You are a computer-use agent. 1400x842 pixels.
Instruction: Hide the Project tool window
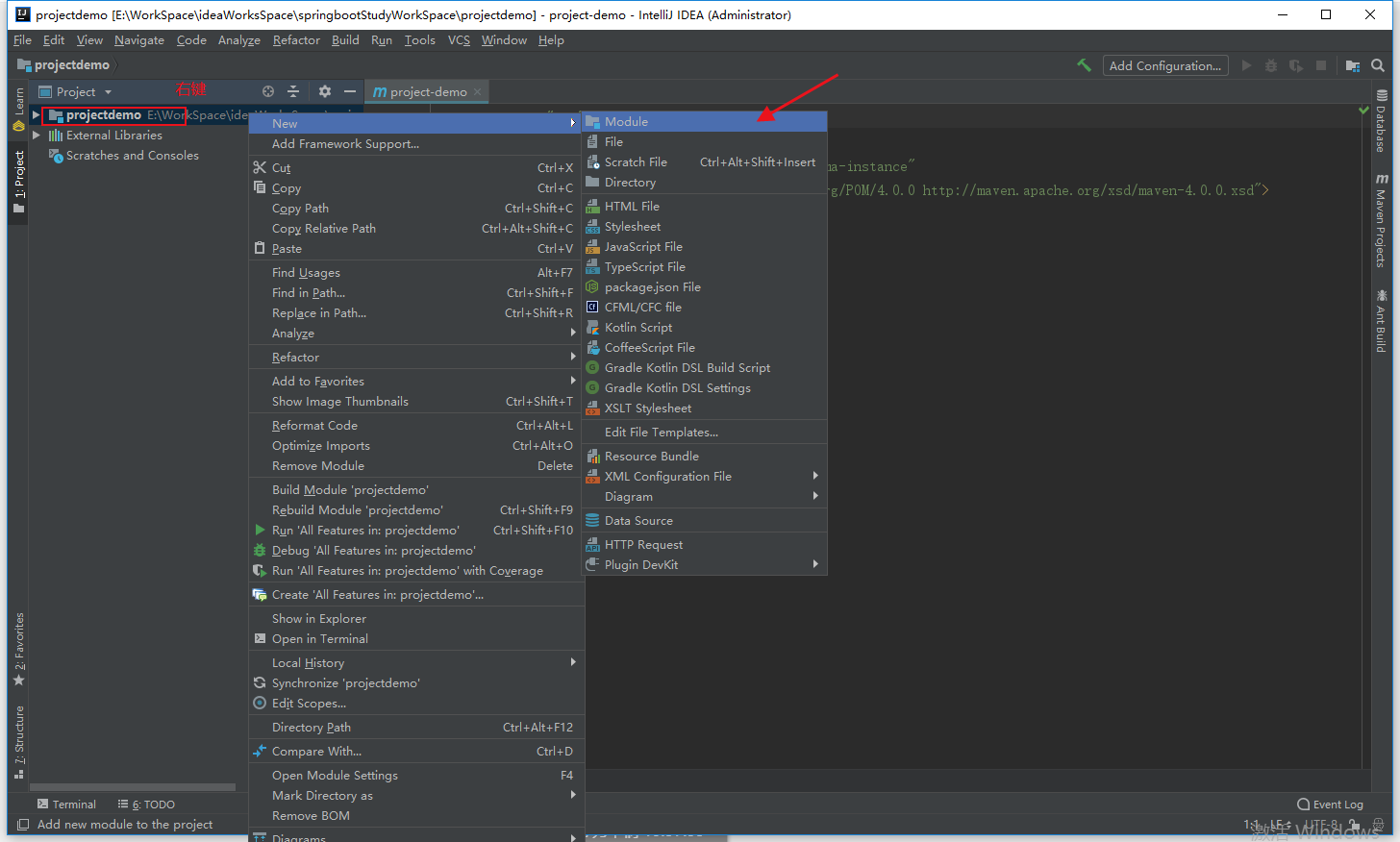pos(350,91)
